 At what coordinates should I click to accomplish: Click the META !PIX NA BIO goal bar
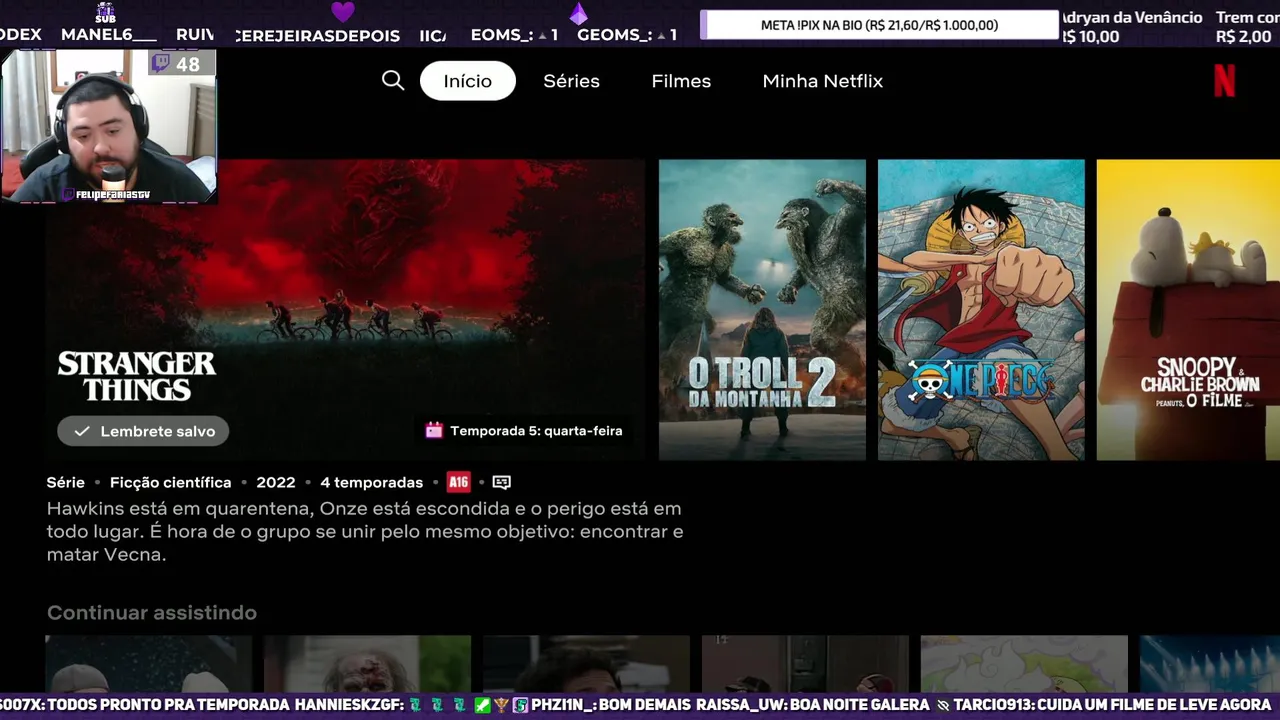coord(879,25)
